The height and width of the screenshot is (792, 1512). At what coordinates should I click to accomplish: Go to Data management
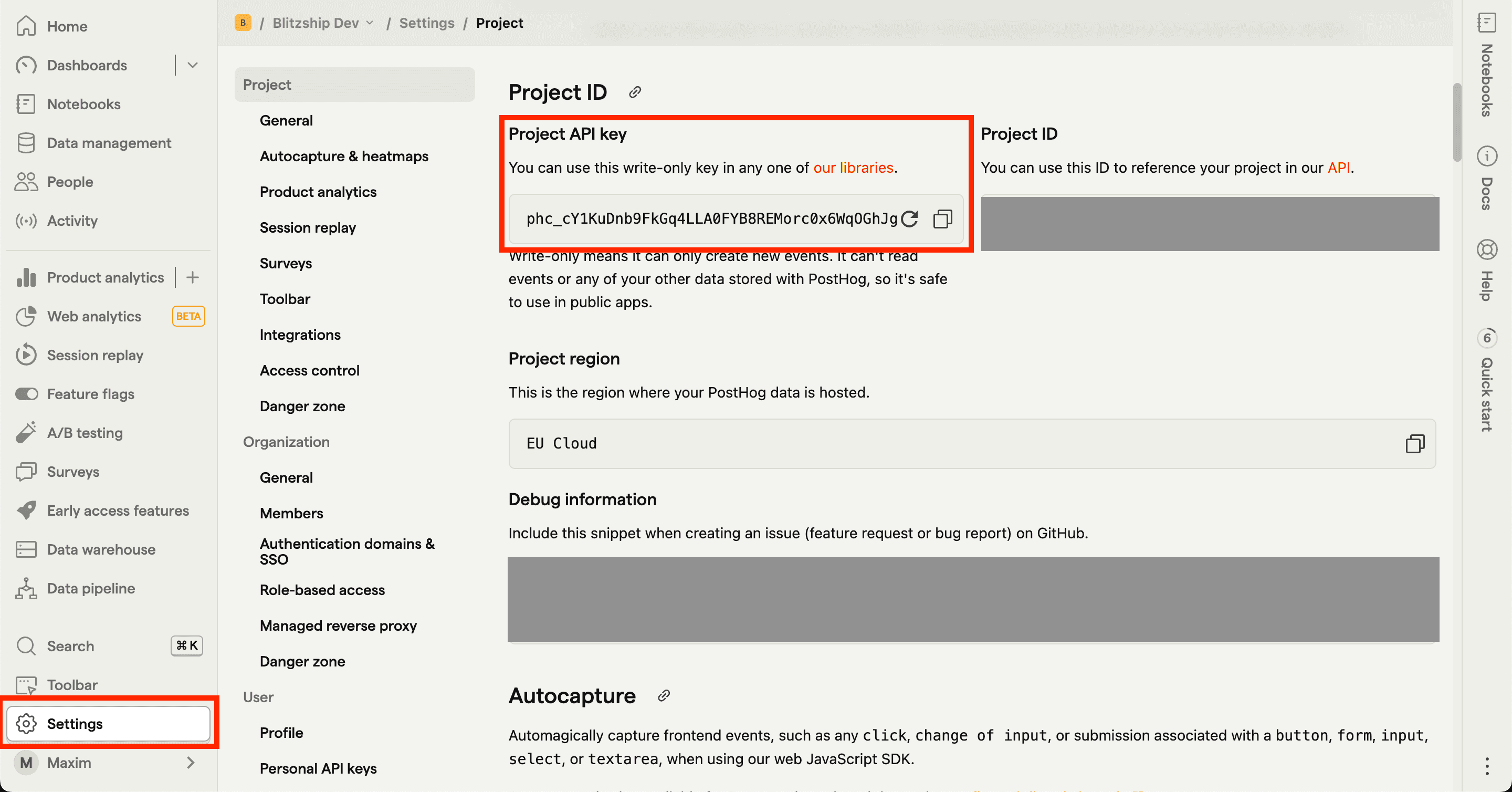(x=109, y=143)
